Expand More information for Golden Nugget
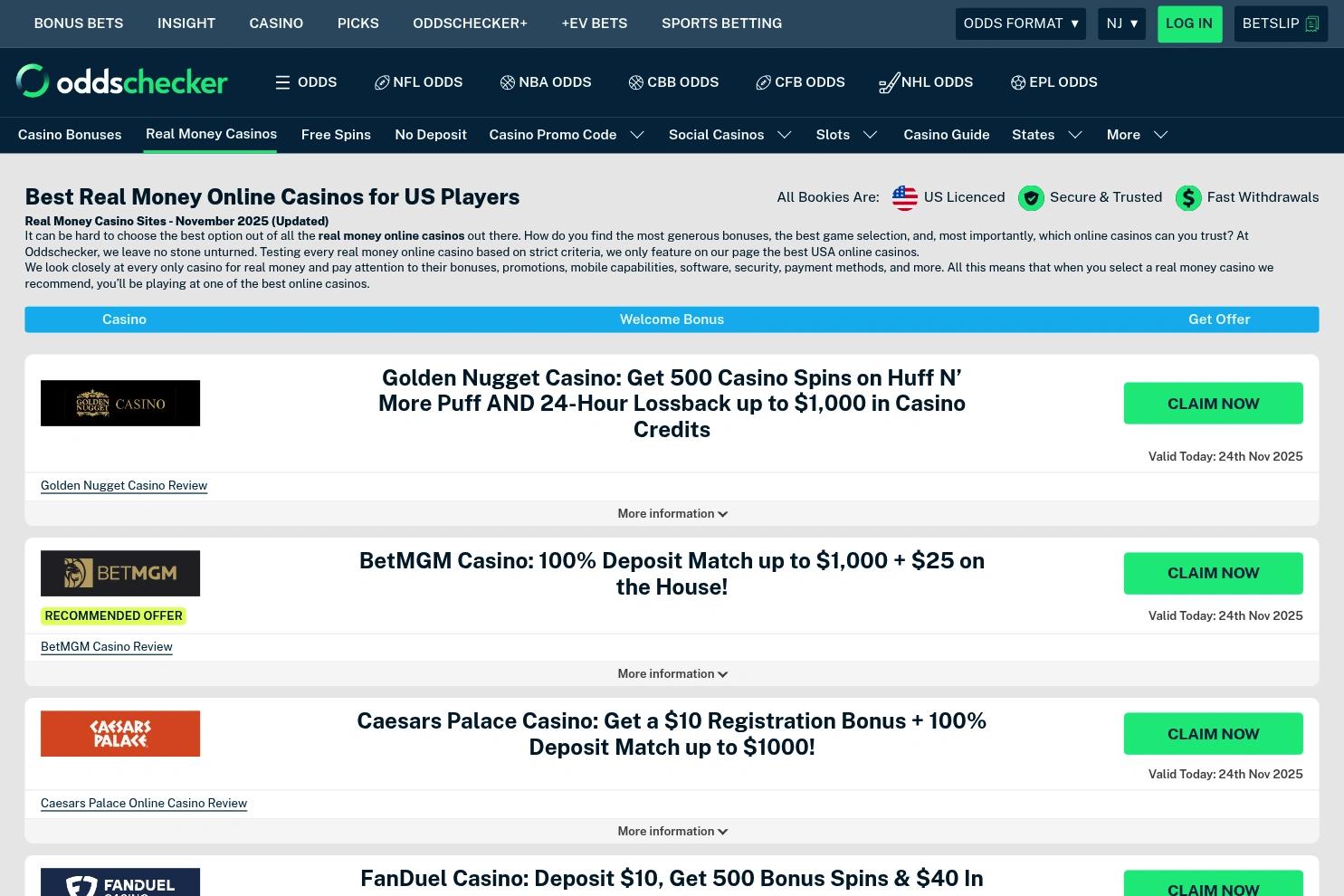This screenshot has height=896, width=1344. pos(672,513)
